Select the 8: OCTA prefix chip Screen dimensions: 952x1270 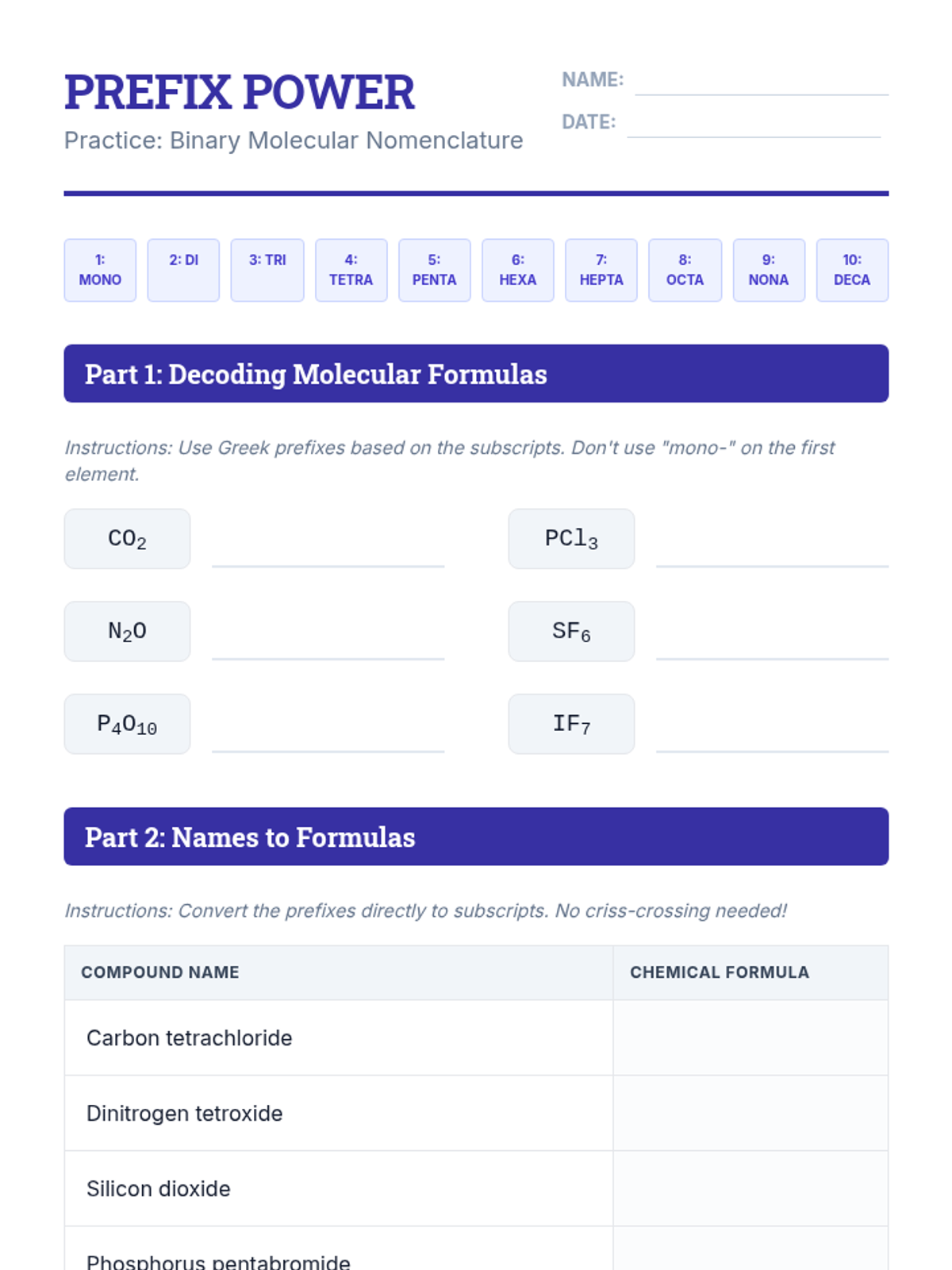tap(685, 270)
